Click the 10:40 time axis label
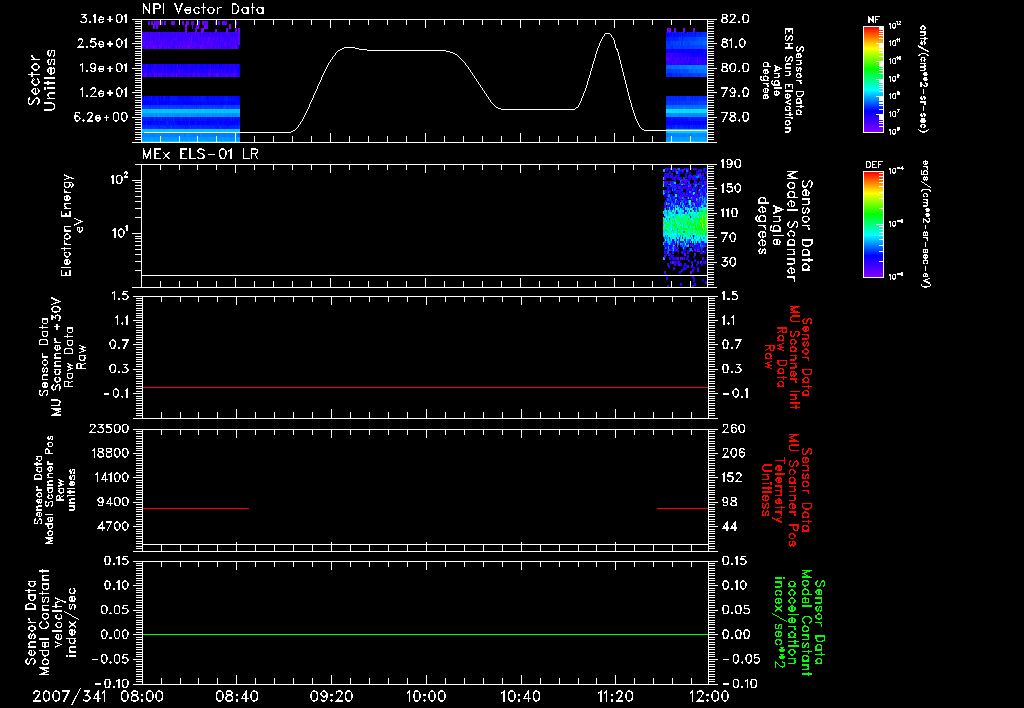Image resolution: width=1024 pixels, height=708 pixels. (x=520, y=696)
